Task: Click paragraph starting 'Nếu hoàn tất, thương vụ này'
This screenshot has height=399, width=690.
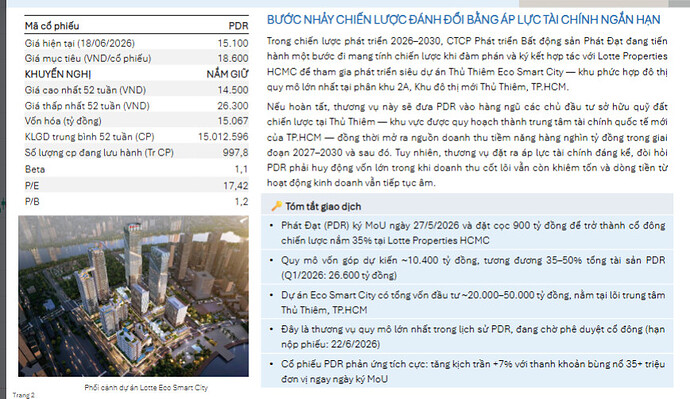Action: coord(467,145)
